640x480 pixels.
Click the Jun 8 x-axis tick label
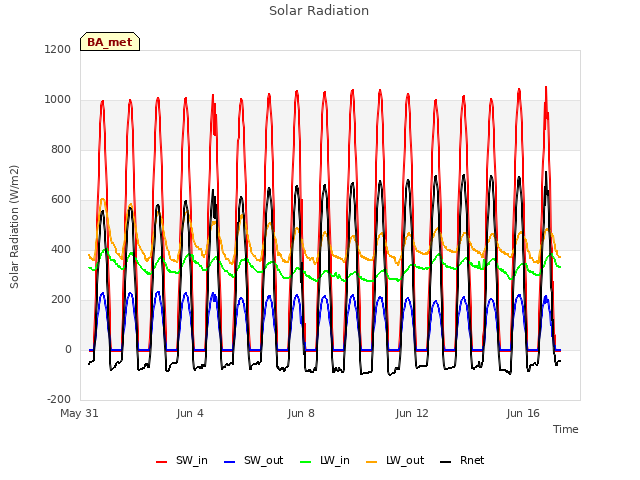(301, 413)
